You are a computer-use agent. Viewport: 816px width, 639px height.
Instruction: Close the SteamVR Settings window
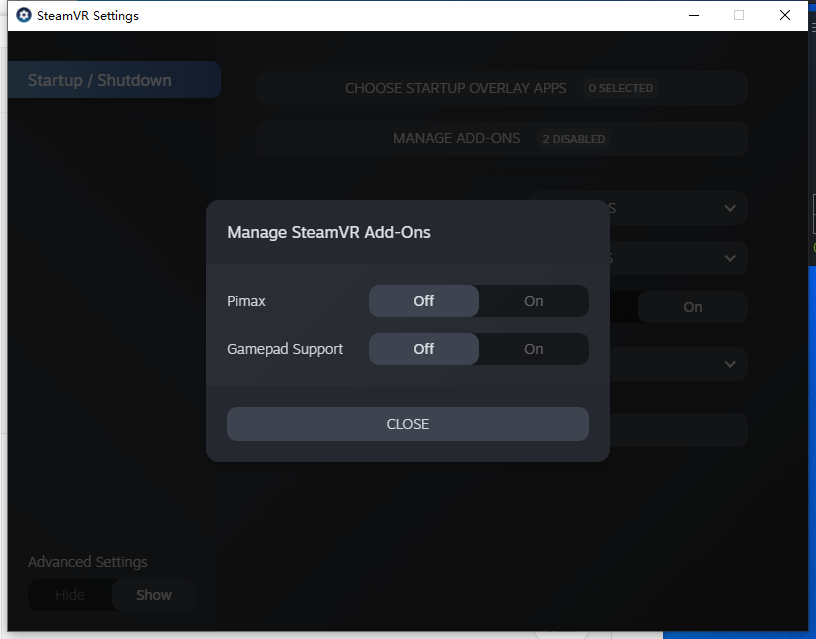click(x=785, y=15)
